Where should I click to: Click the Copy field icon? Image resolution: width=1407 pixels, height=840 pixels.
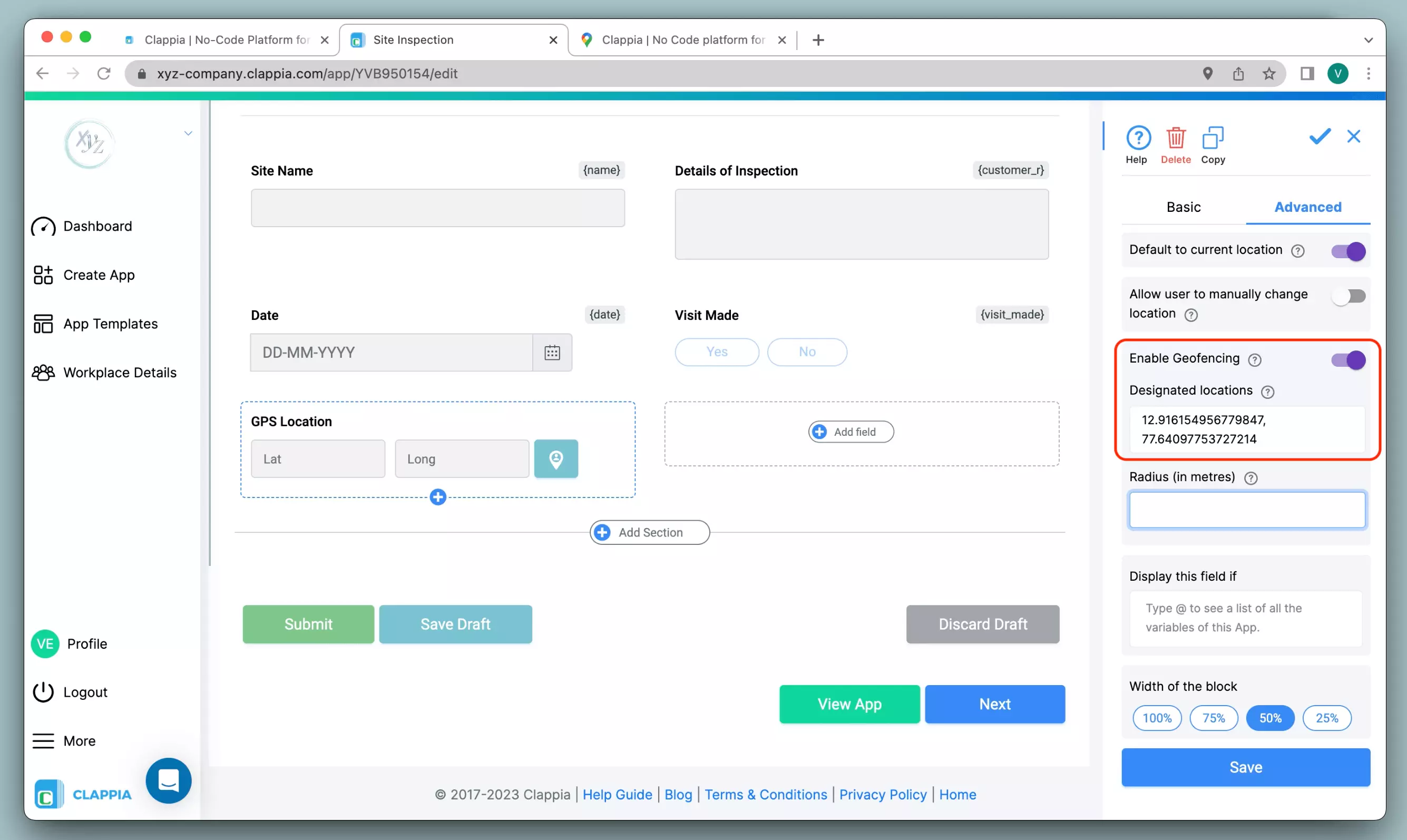[x=1213, y=138]
